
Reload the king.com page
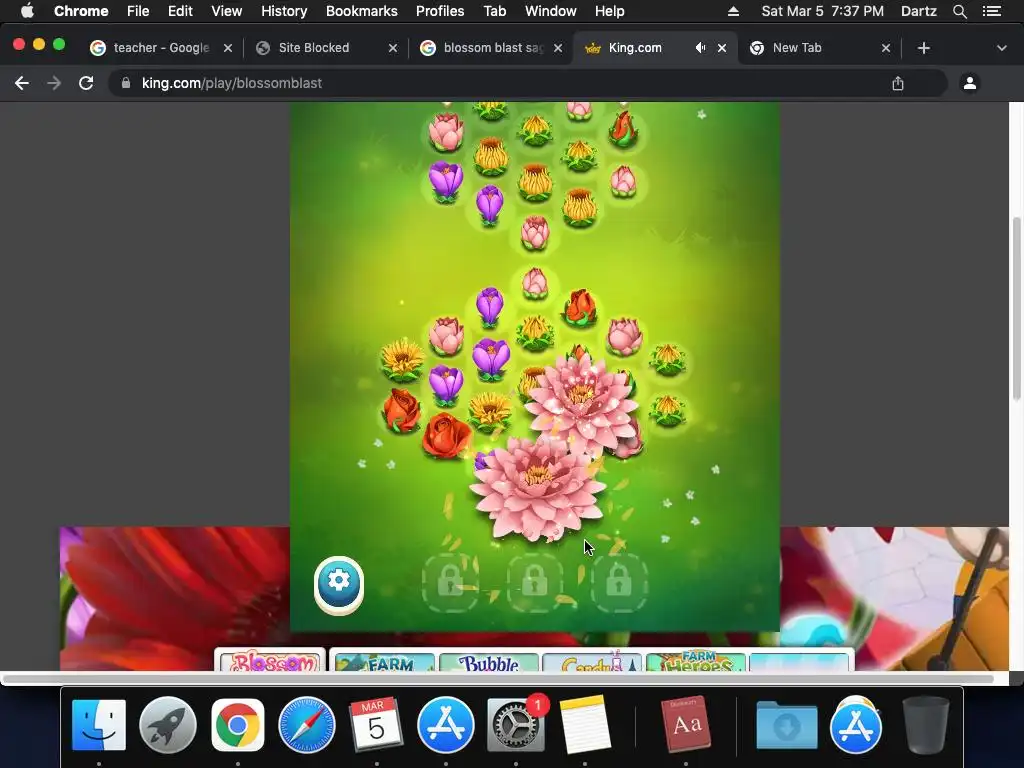click(x=86, y=83)
